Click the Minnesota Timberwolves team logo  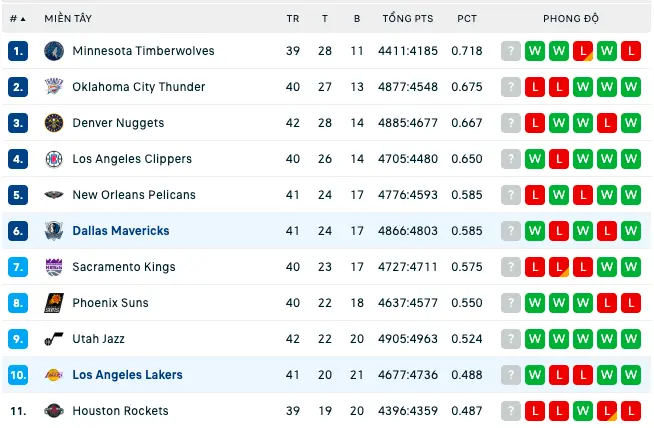click(54, 51)
